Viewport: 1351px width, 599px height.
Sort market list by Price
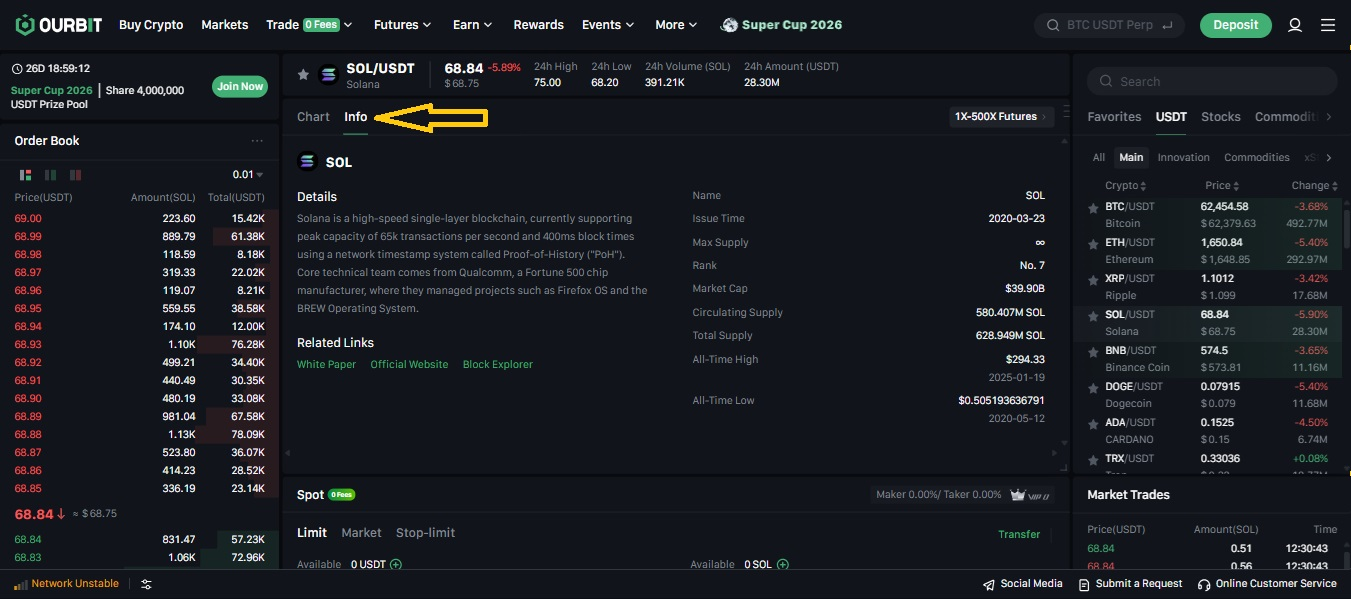point(1222,186)
